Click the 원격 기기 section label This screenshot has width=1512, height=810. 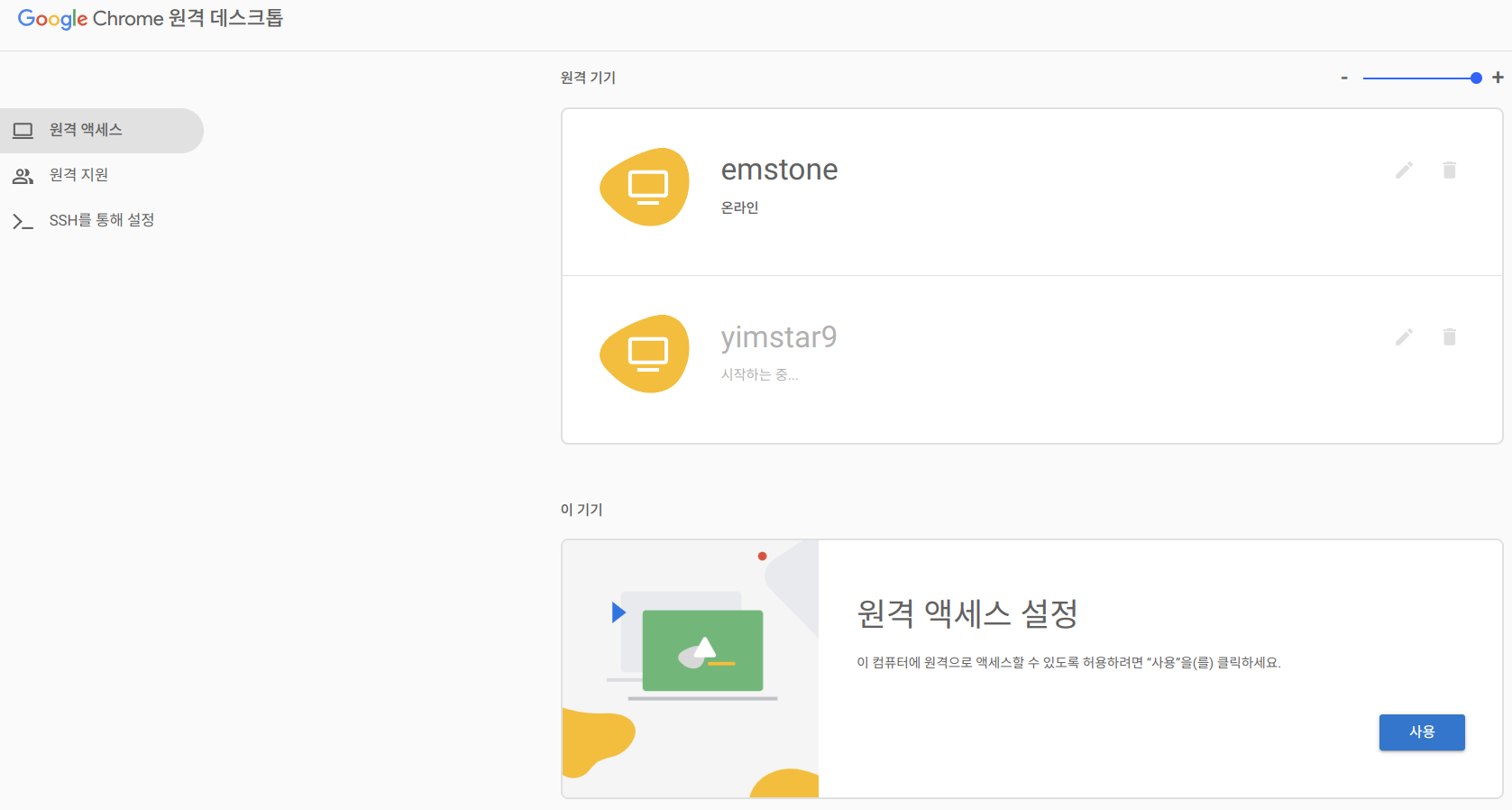tap(588, 78)
